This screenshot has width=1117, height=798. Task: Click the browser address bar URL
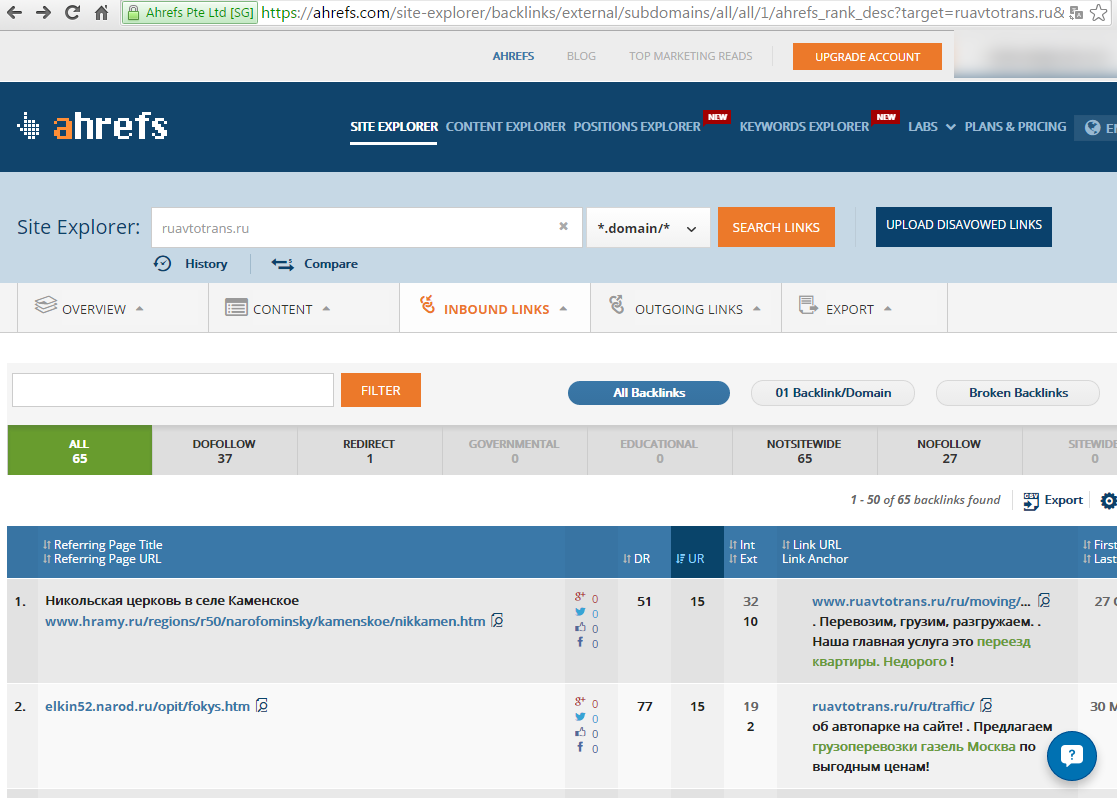663,13
